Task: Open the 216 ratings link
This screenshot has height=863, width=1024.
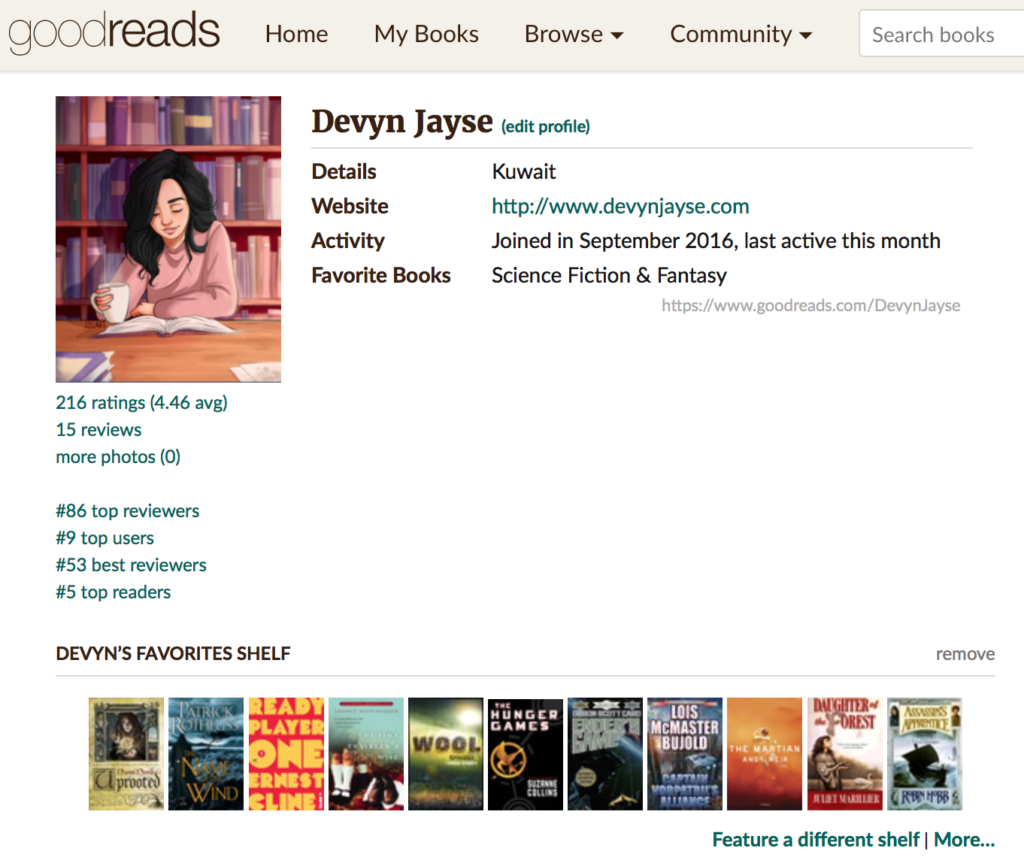Action: [142, 402]
